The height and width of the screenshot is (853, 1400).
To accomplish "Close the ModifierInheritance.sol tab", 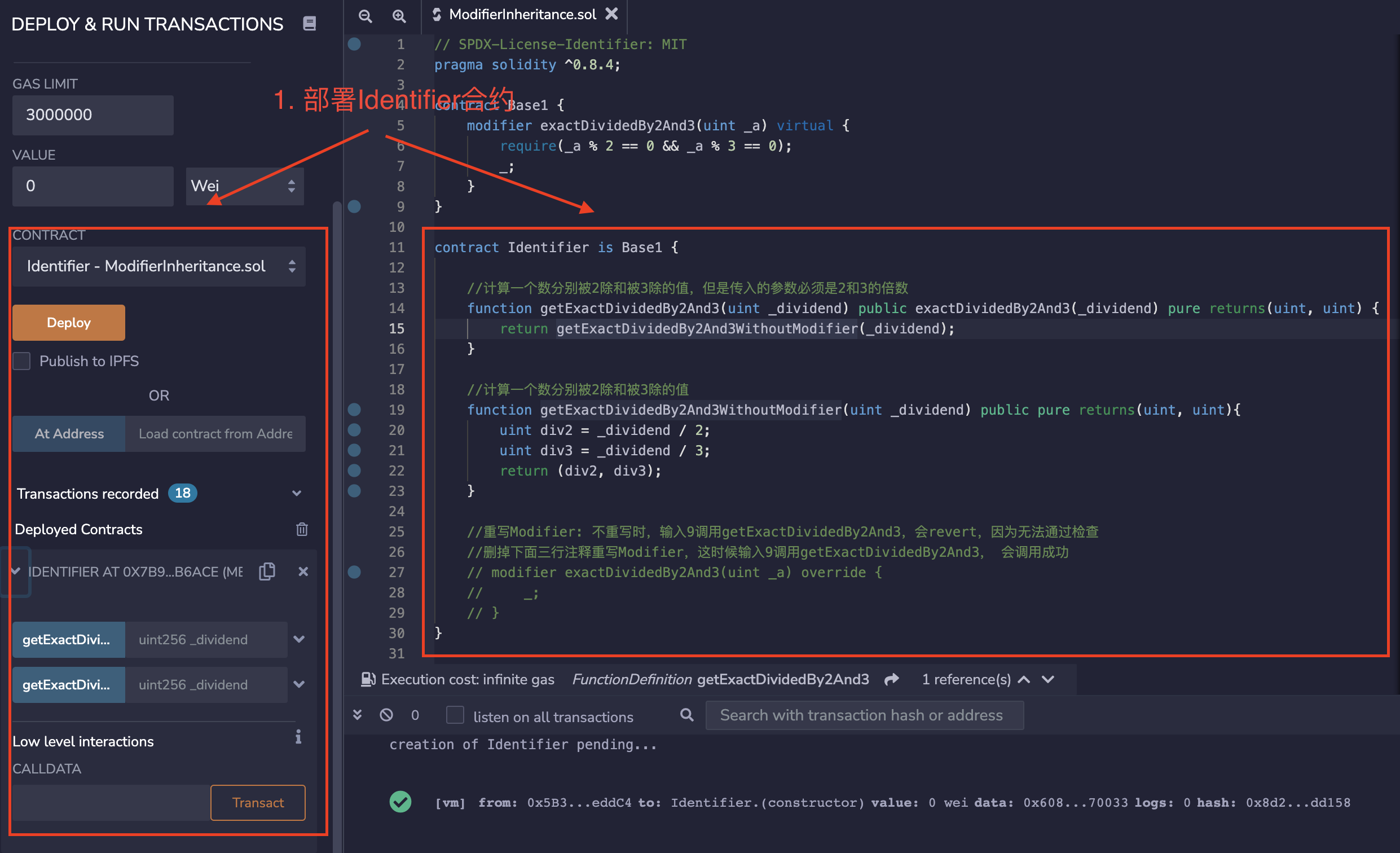I will click(x=611, y=14).
